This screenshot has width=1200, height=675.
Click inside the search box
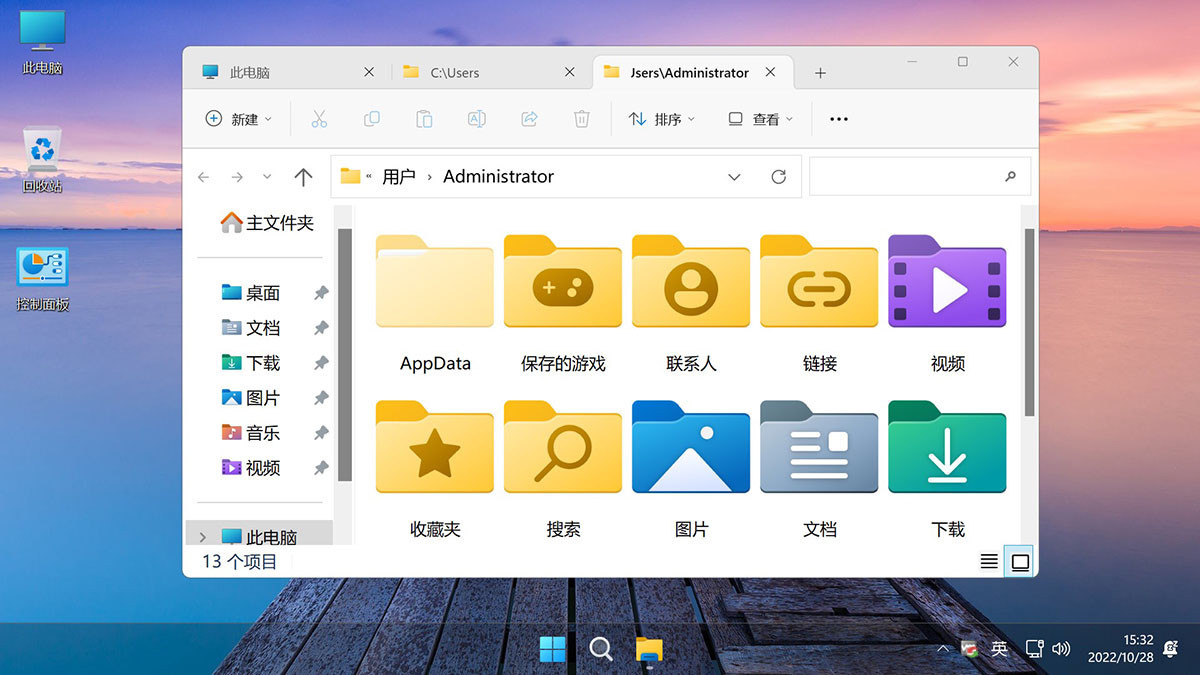[918, 176]
